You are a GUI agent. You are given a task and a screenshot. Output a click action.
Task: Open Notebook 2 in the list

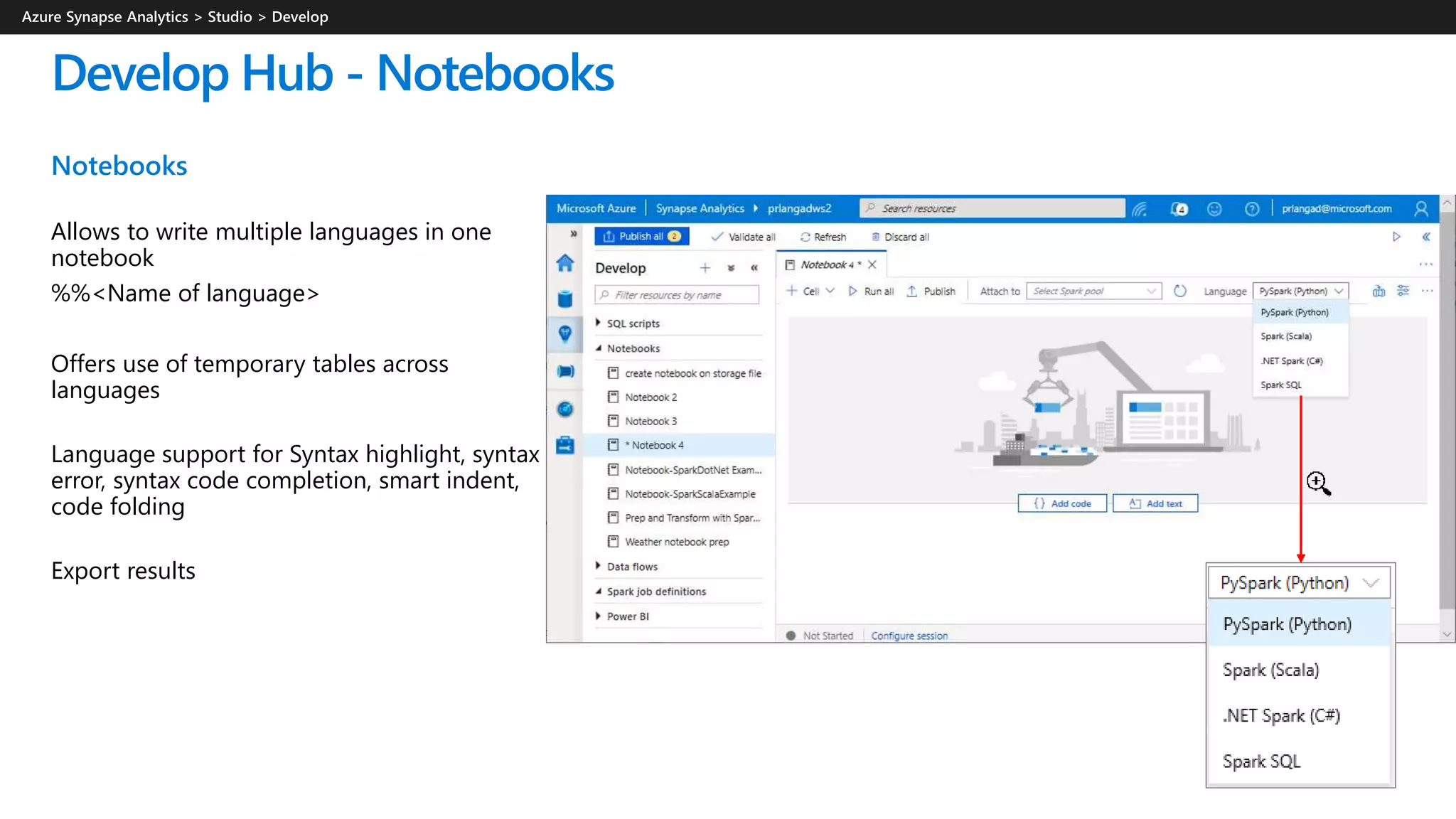point(643,397)
